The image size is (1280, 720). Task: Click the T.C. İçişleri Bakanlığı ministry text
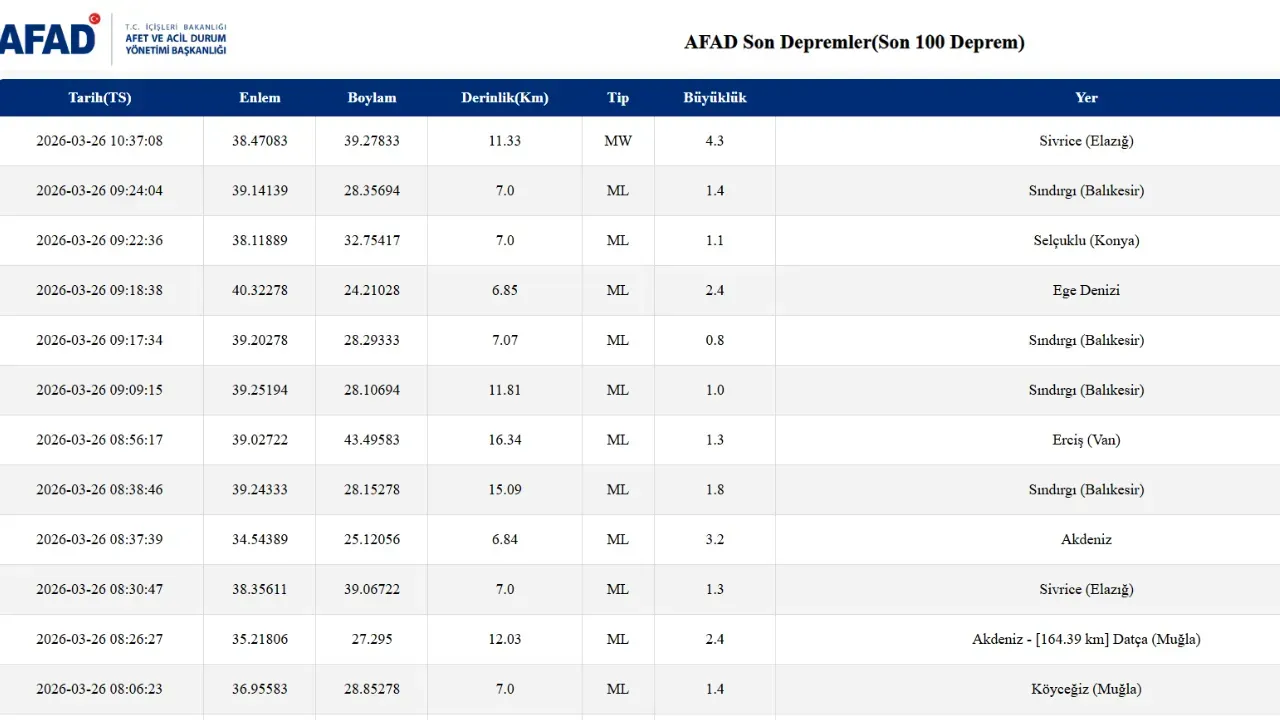point(175,26)
